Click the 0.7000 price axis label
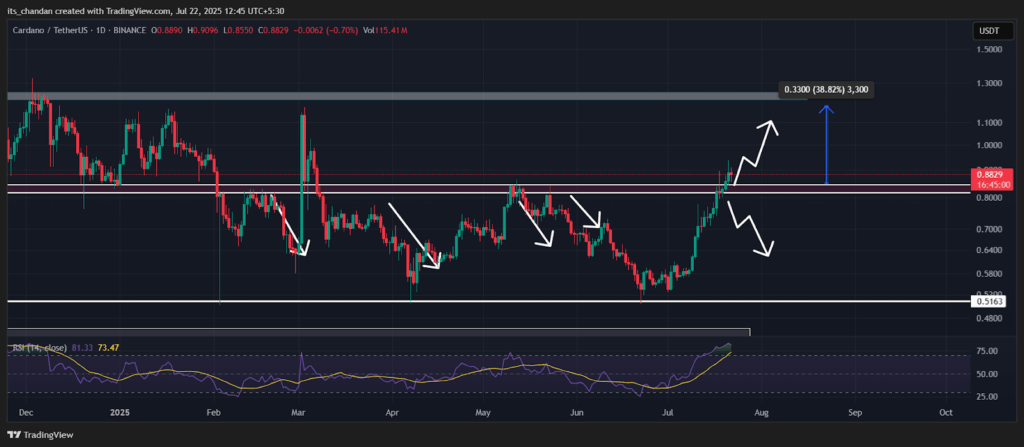The image size is (1024, 447). (987, 229)
